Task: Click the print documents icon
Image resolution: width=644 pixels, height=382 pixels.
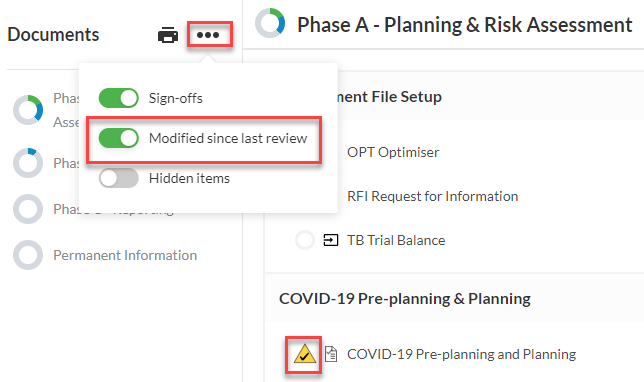Action: coord(168,35)
